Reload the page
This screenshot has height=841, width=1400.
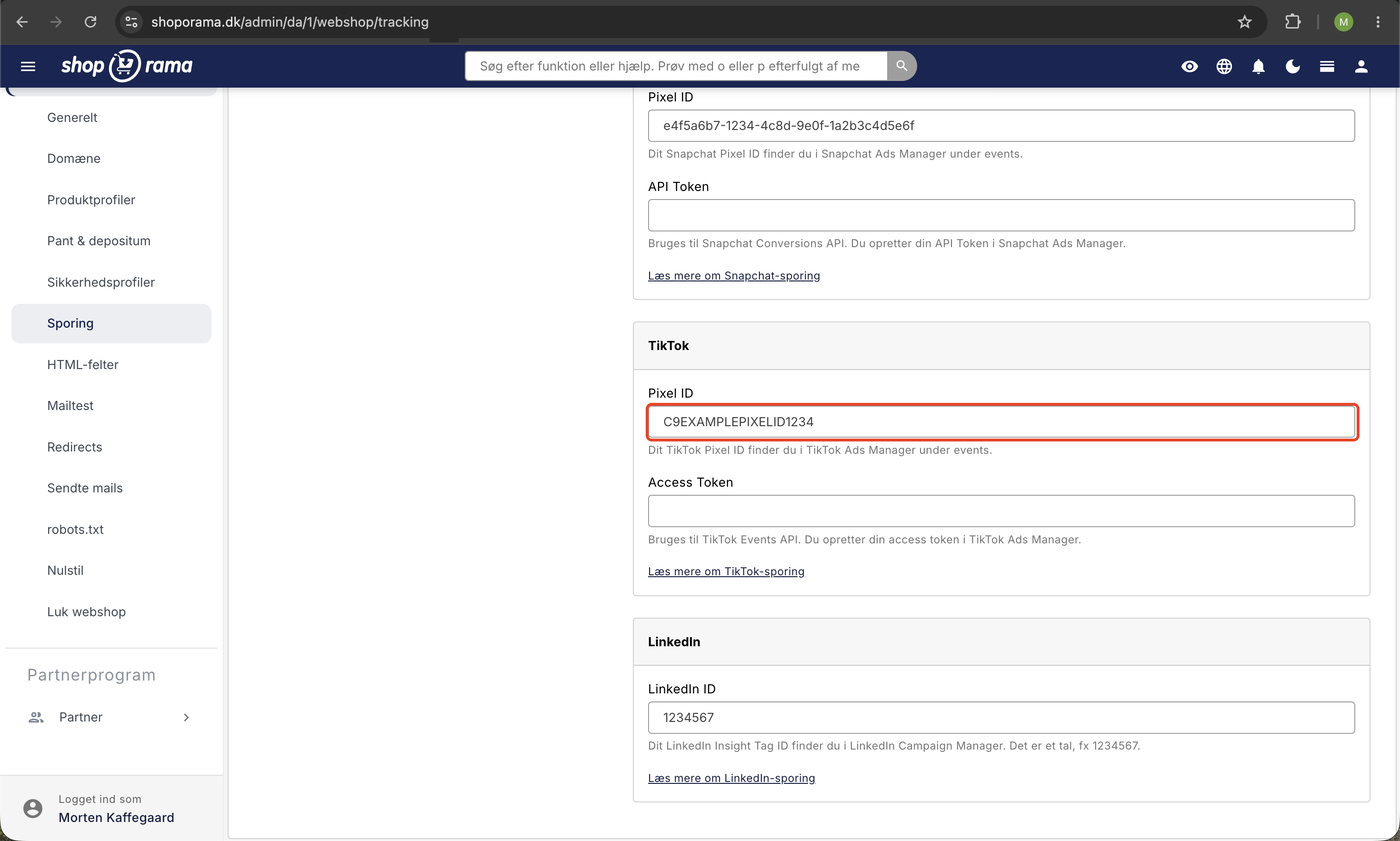(x=90, y=22)
